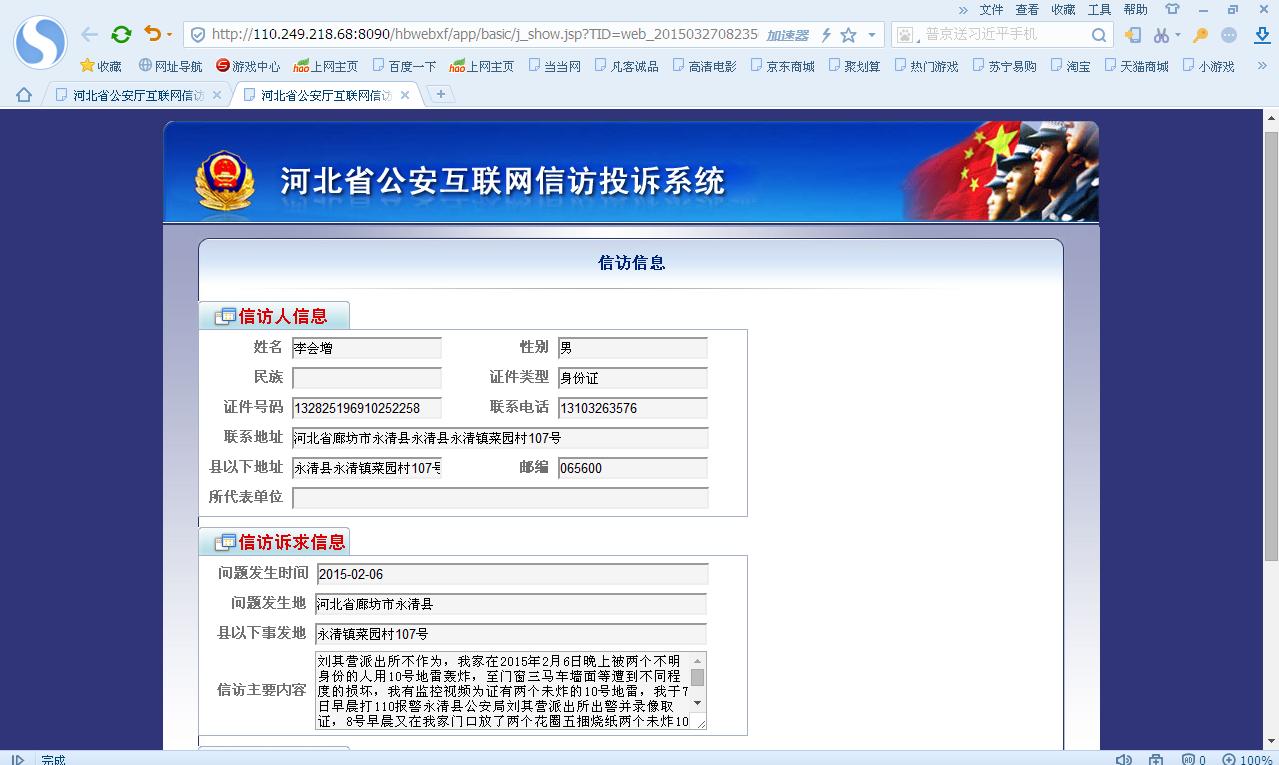Click the orange undo restore icon
This screenshot has height=765, width=1279.
(x=152, y=34)
